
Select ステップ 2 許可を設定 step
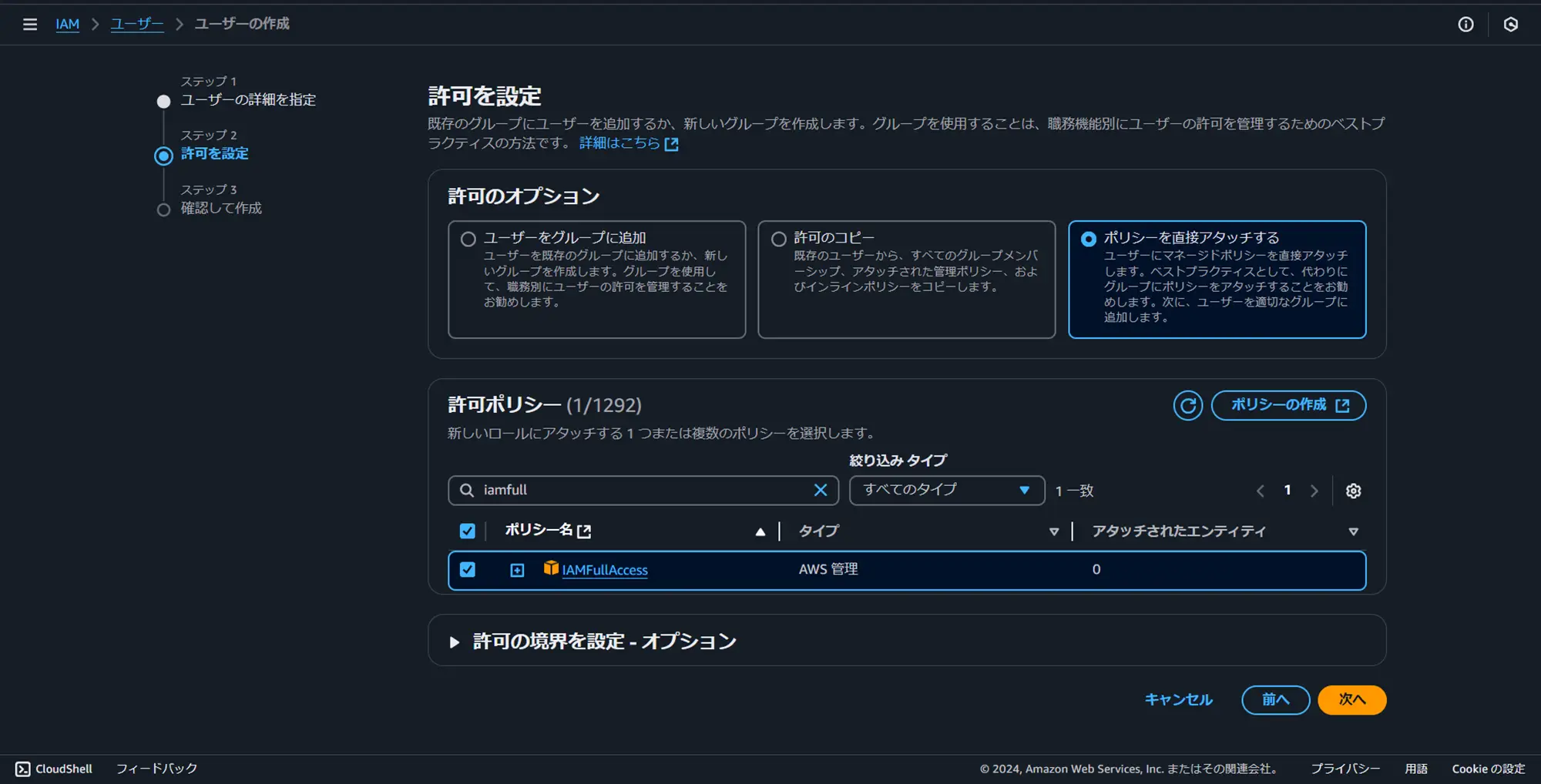214,153
